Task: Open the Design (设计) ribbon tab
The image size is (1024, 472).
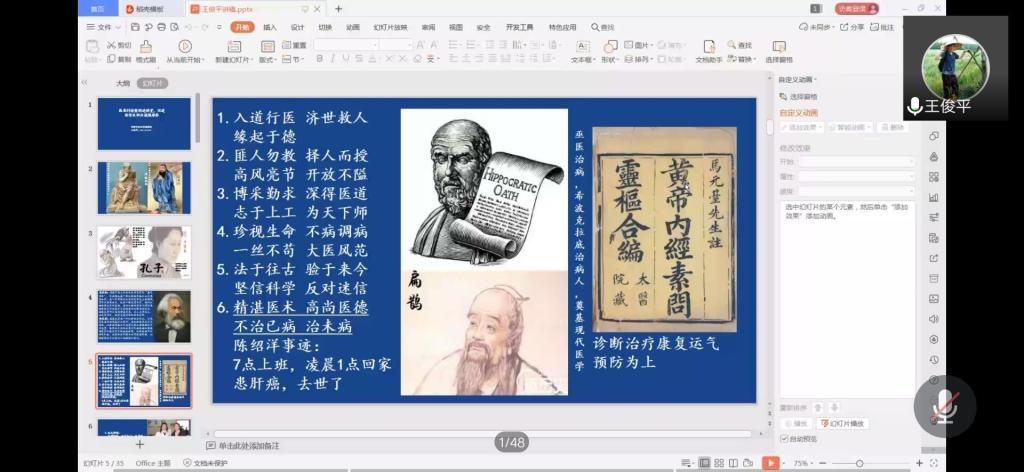Action: [297, 27]
